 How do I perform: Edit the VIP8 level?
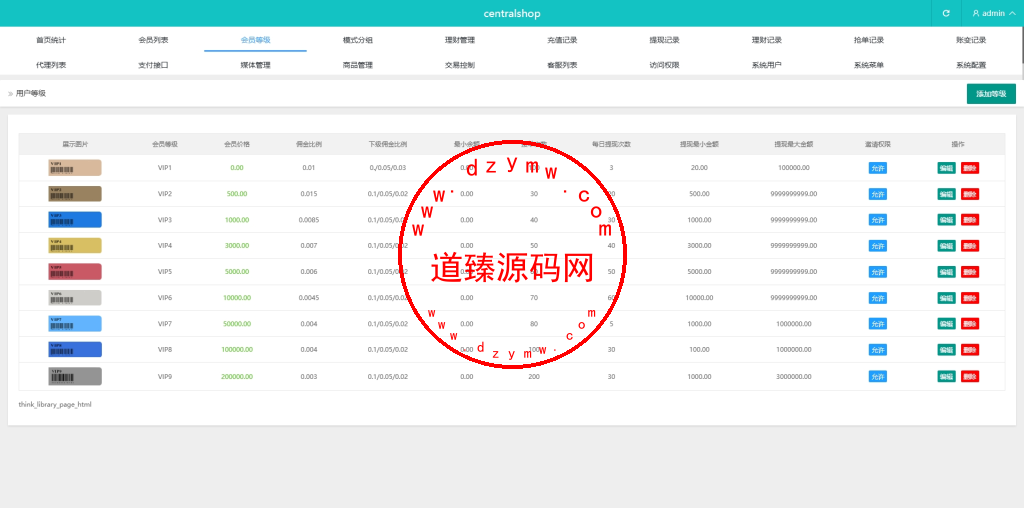946,350
